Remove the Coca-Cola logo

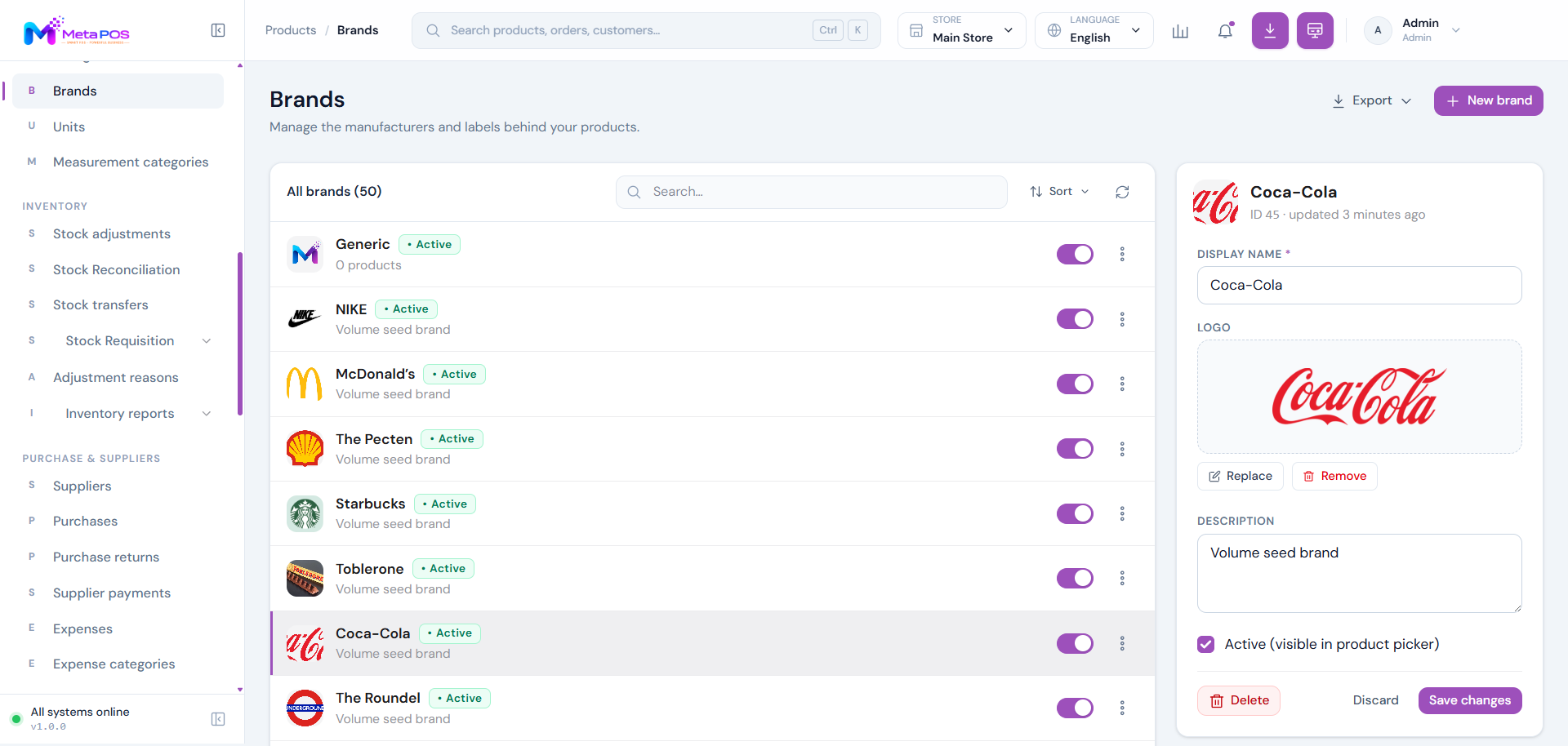1334,476
